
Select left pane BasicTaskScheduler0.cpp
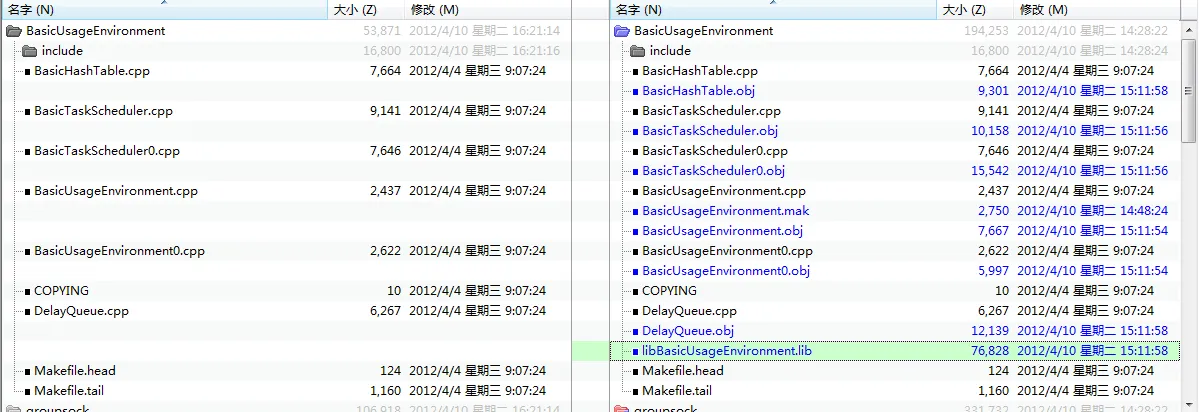tap(107, 151)
